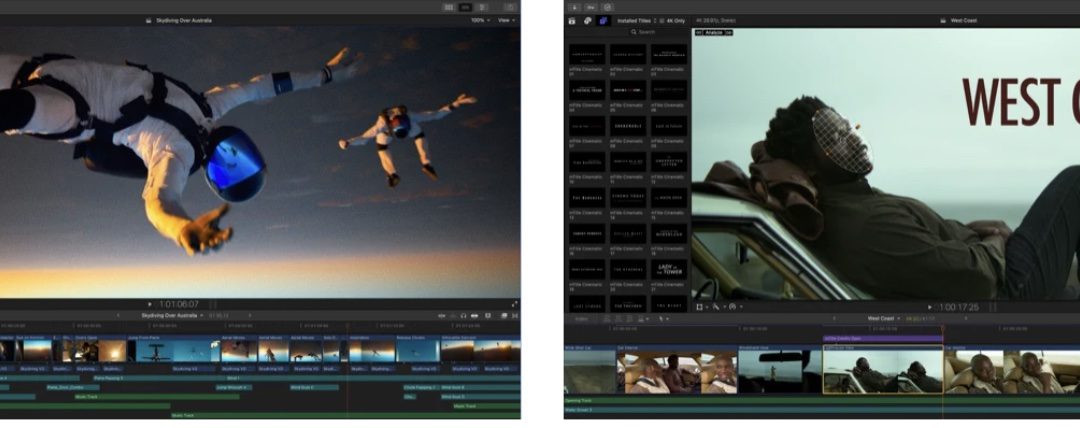Image resolution: width=1080 pixels, height=428 pixels.
Task: Click the Analyze button in the viewer
Action: (714, 32)
